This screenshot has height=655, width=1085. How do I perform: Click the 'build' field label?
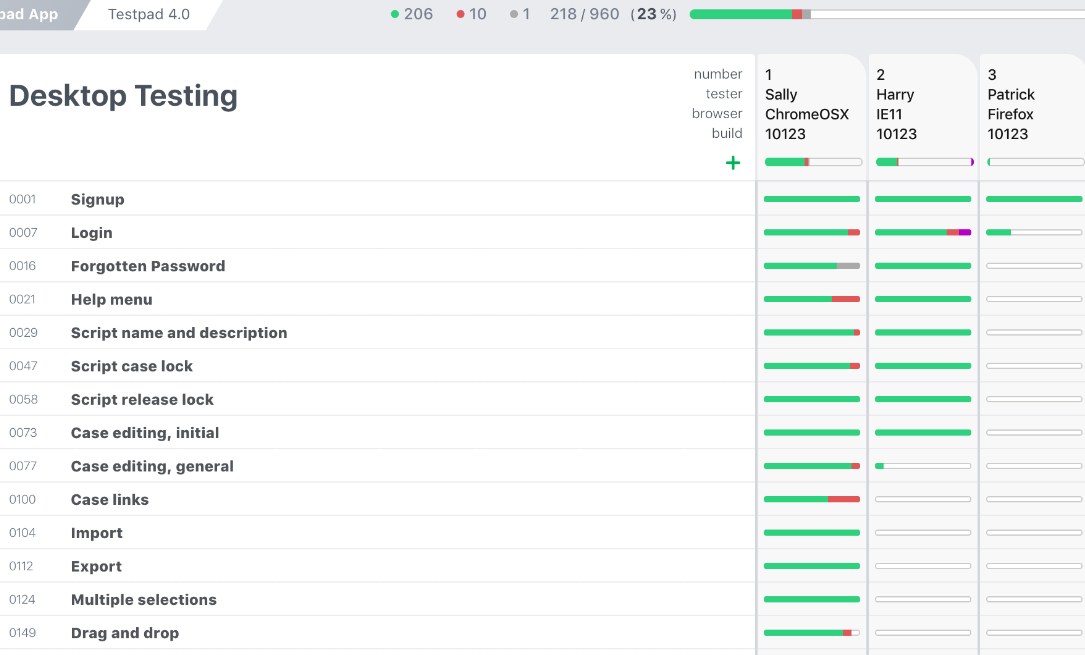click(x=727, y=133)
